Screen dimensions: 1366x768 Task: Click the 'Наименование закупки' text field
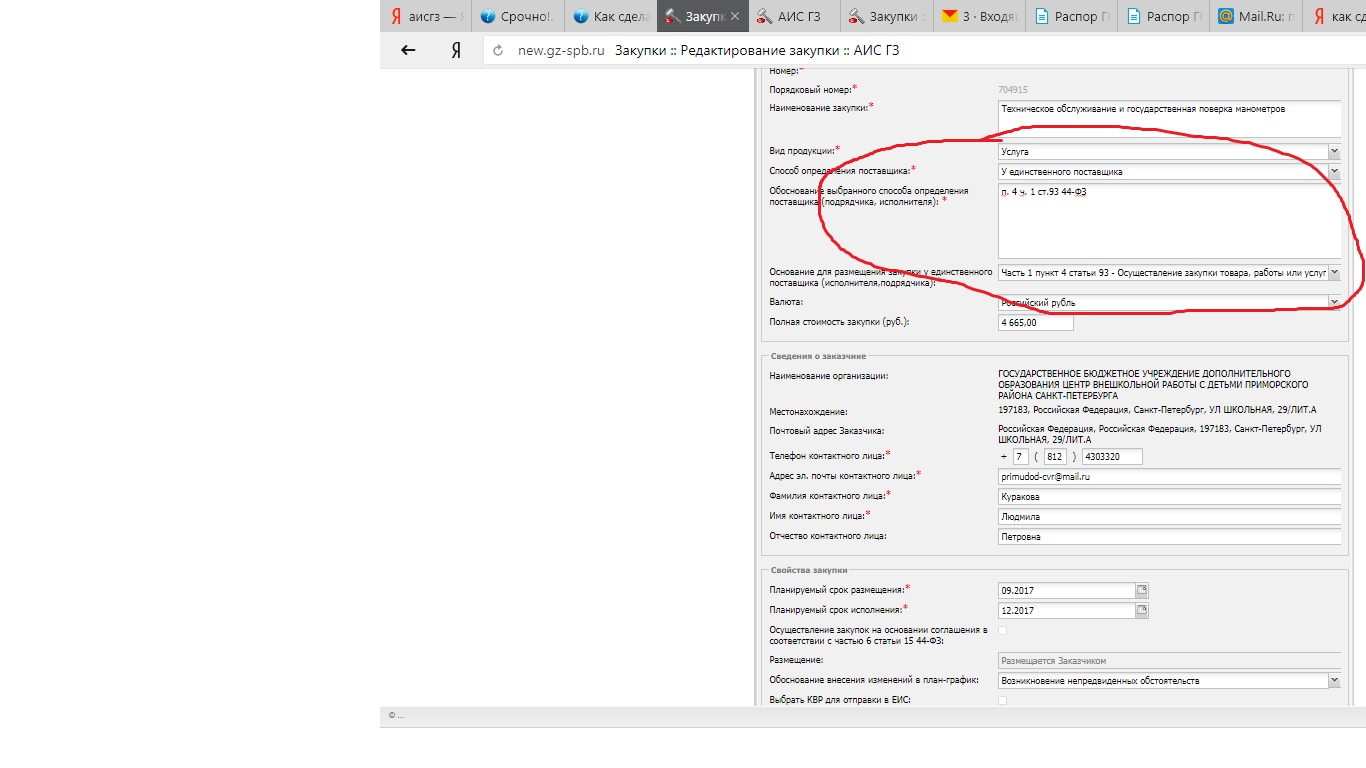click(x=1169, y=118)
